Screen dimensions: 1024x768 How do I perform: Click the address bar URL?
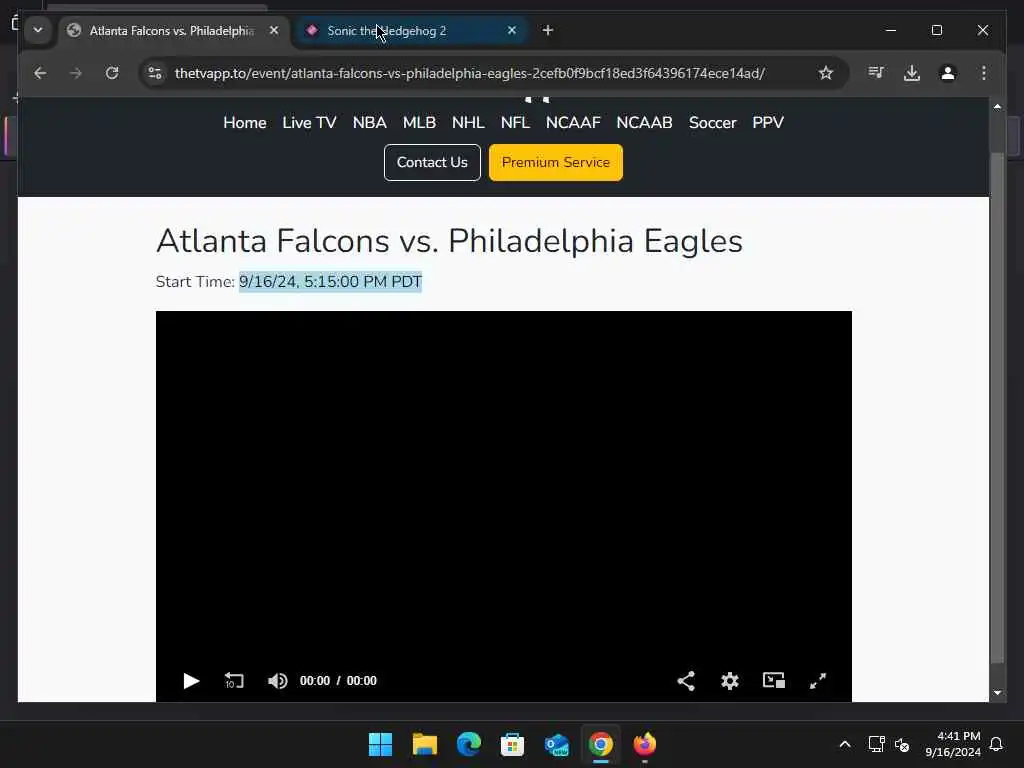[x=470, y=73]
